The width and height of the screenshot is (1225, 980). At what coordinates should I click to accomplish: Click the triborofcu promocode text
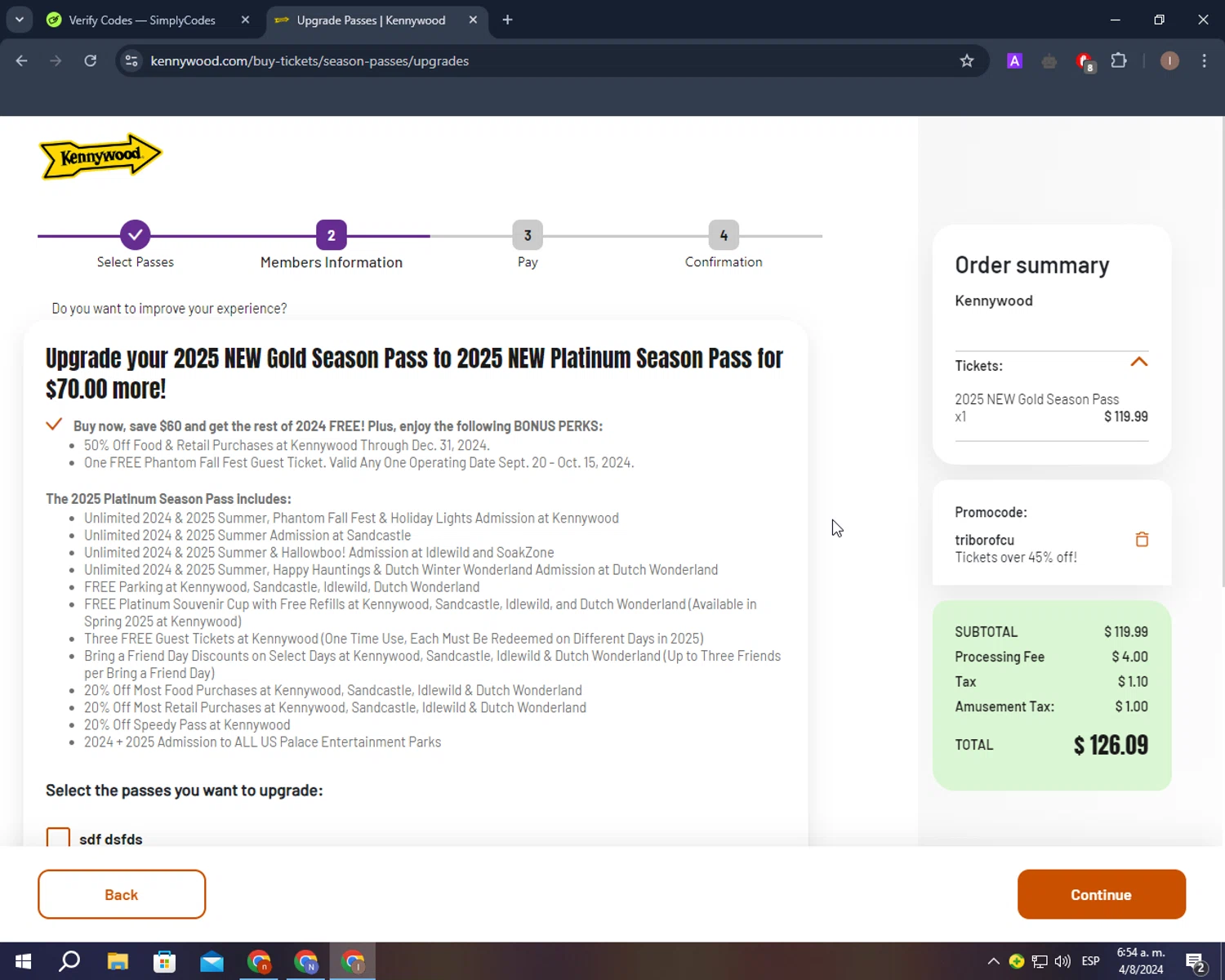984,540
